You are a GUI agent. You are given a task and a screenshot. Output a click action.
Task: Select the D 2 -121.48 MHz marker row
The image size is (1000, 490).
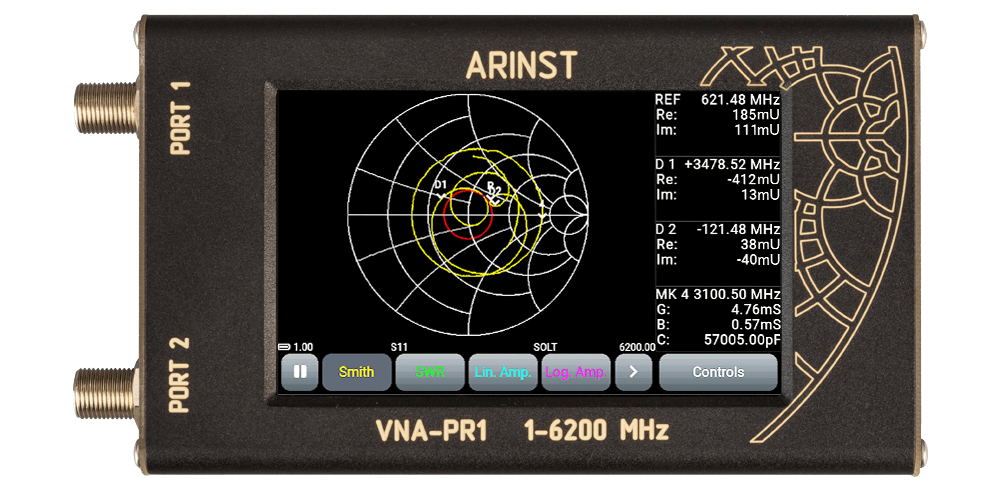pyautogui.click(x=717, y=229)
